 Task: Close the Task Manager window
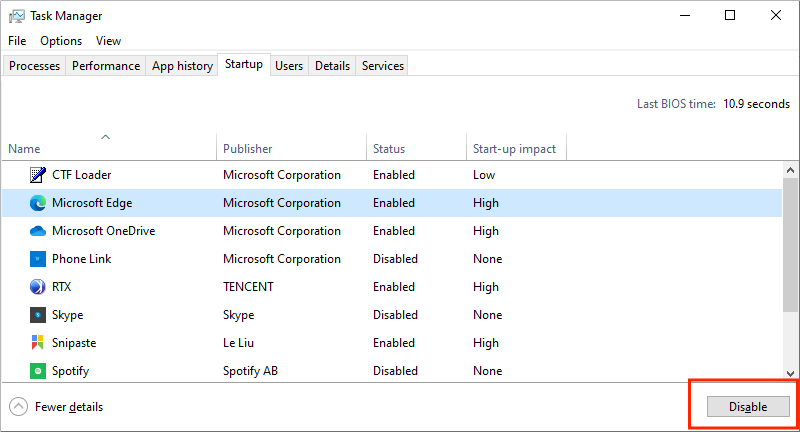click(776, 15)
